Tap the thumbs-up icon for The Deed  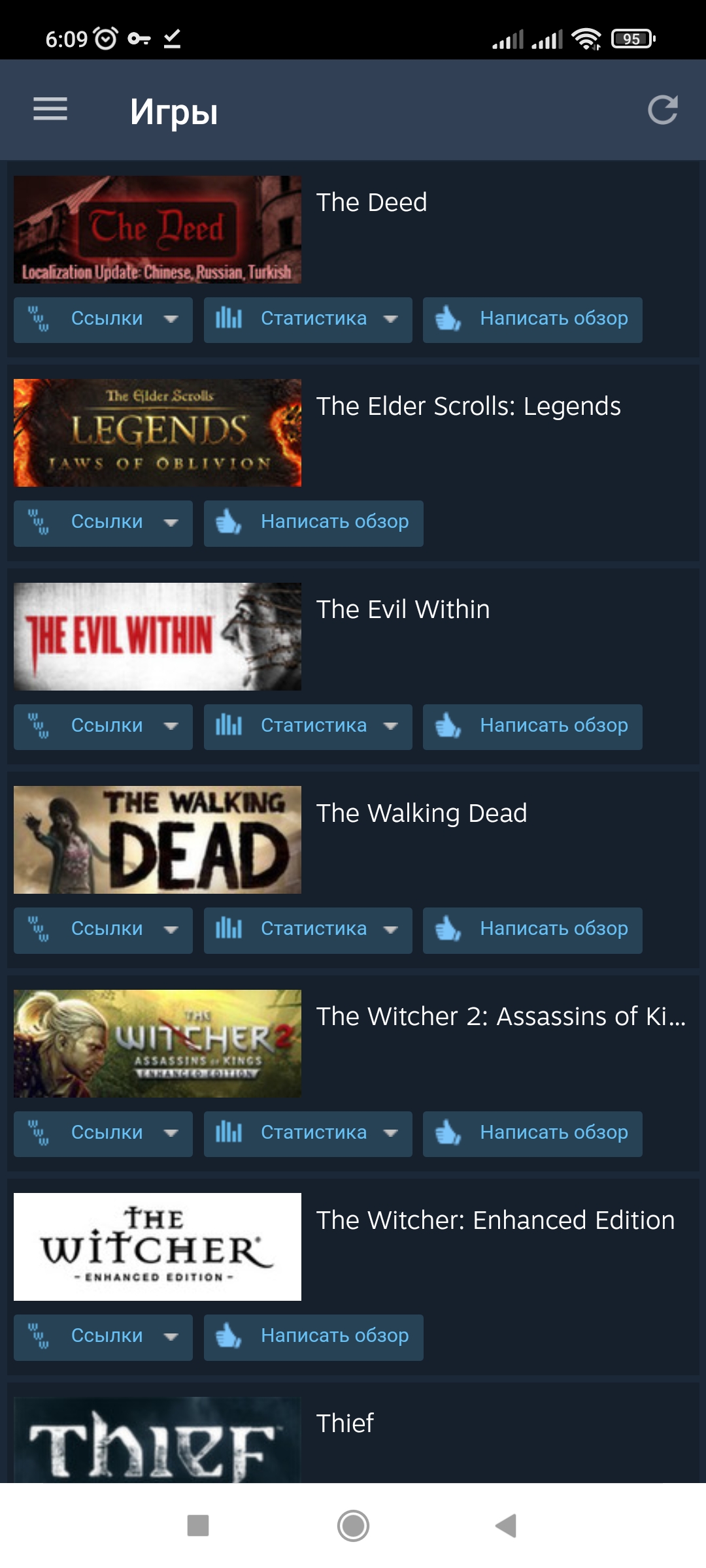[x=448, y=319]
